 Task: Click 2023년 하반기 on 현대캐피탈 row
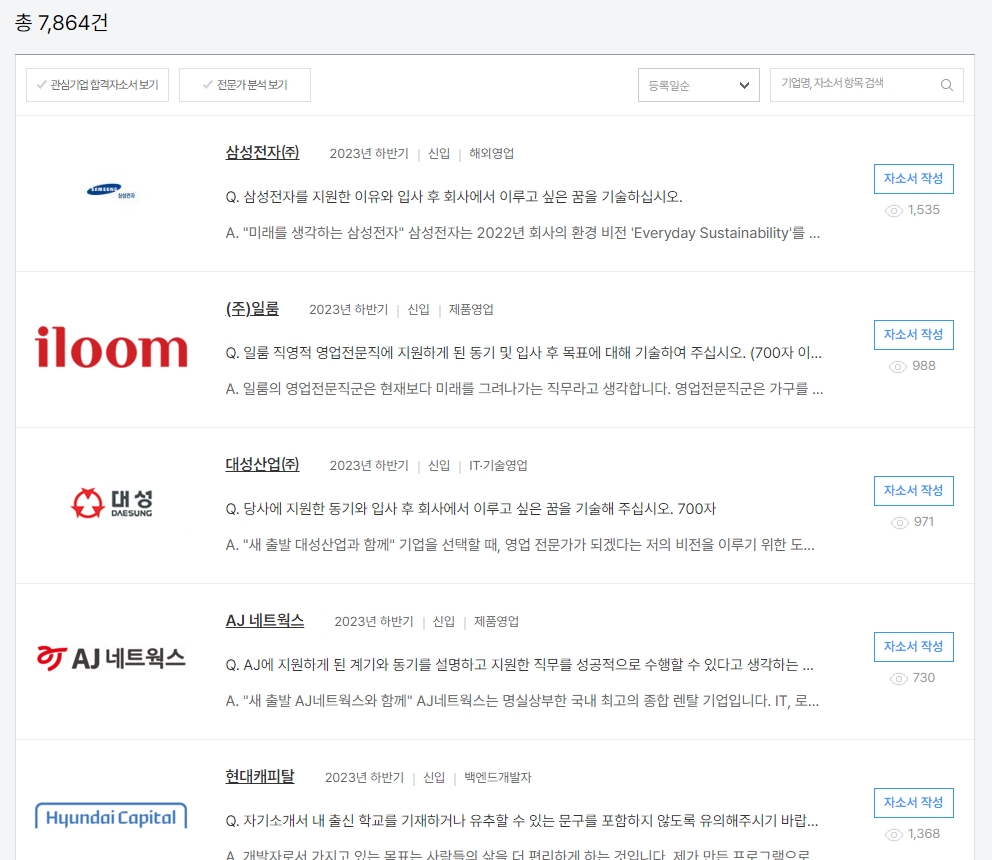[x=364, y=777]
